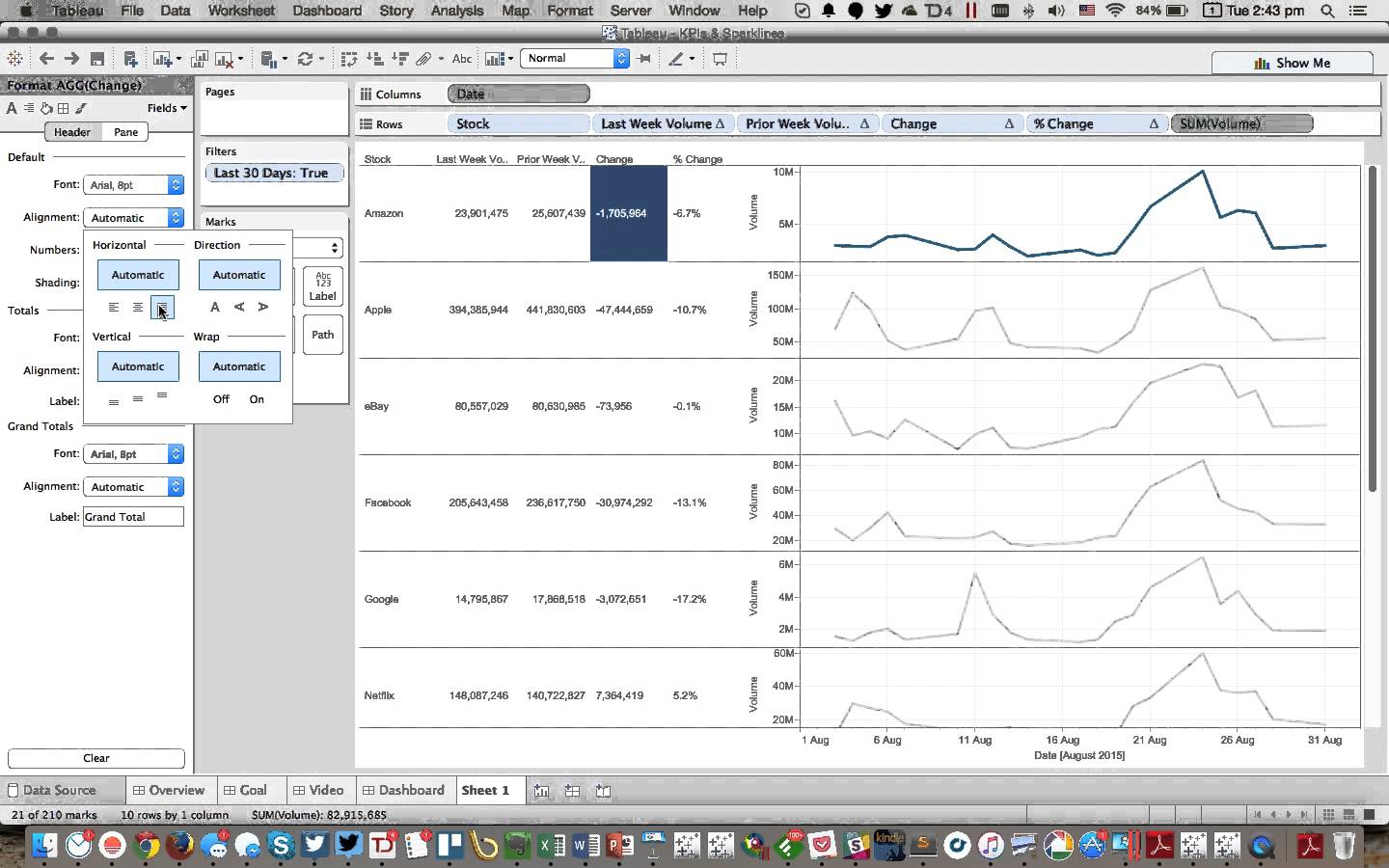Select Last 30 Days: True filter
This screenshot has height=868, width=1389.
point(275,174)
